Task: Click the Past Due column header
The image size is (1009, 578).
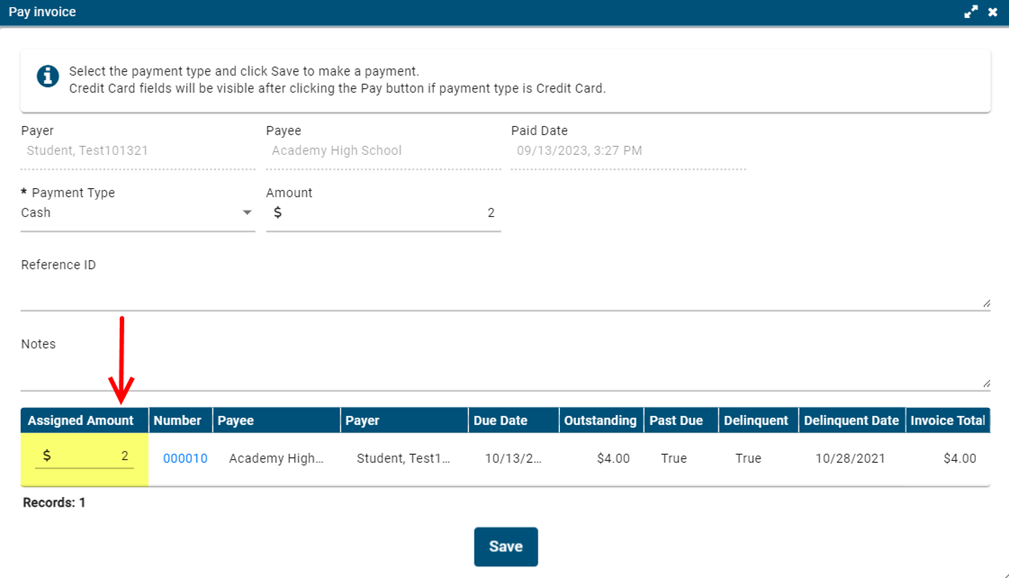Action: 676,420
